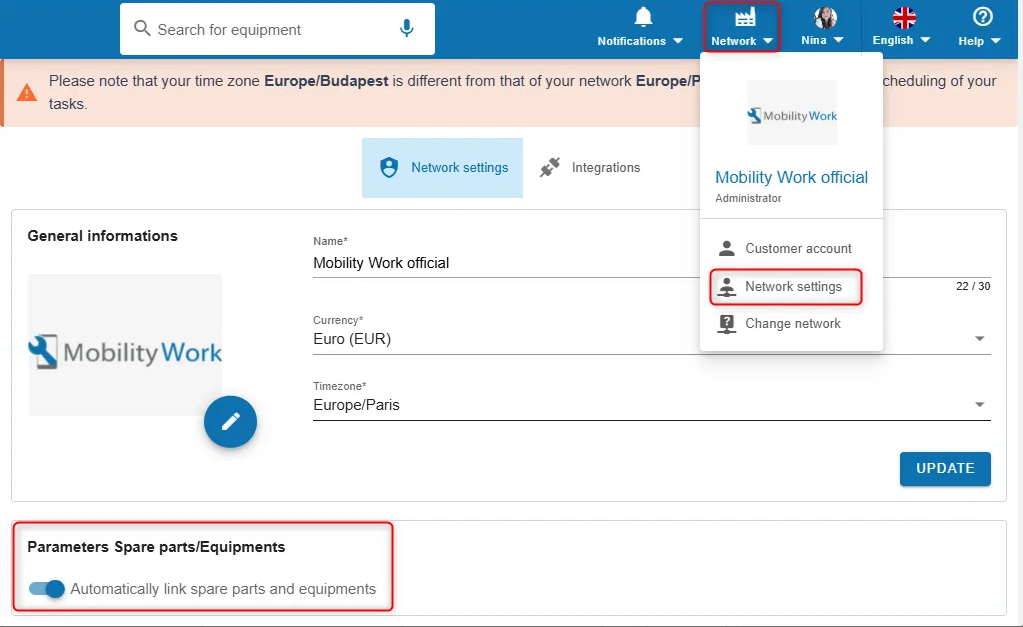Collapse the Network dropdown arrow

point(768,40)
